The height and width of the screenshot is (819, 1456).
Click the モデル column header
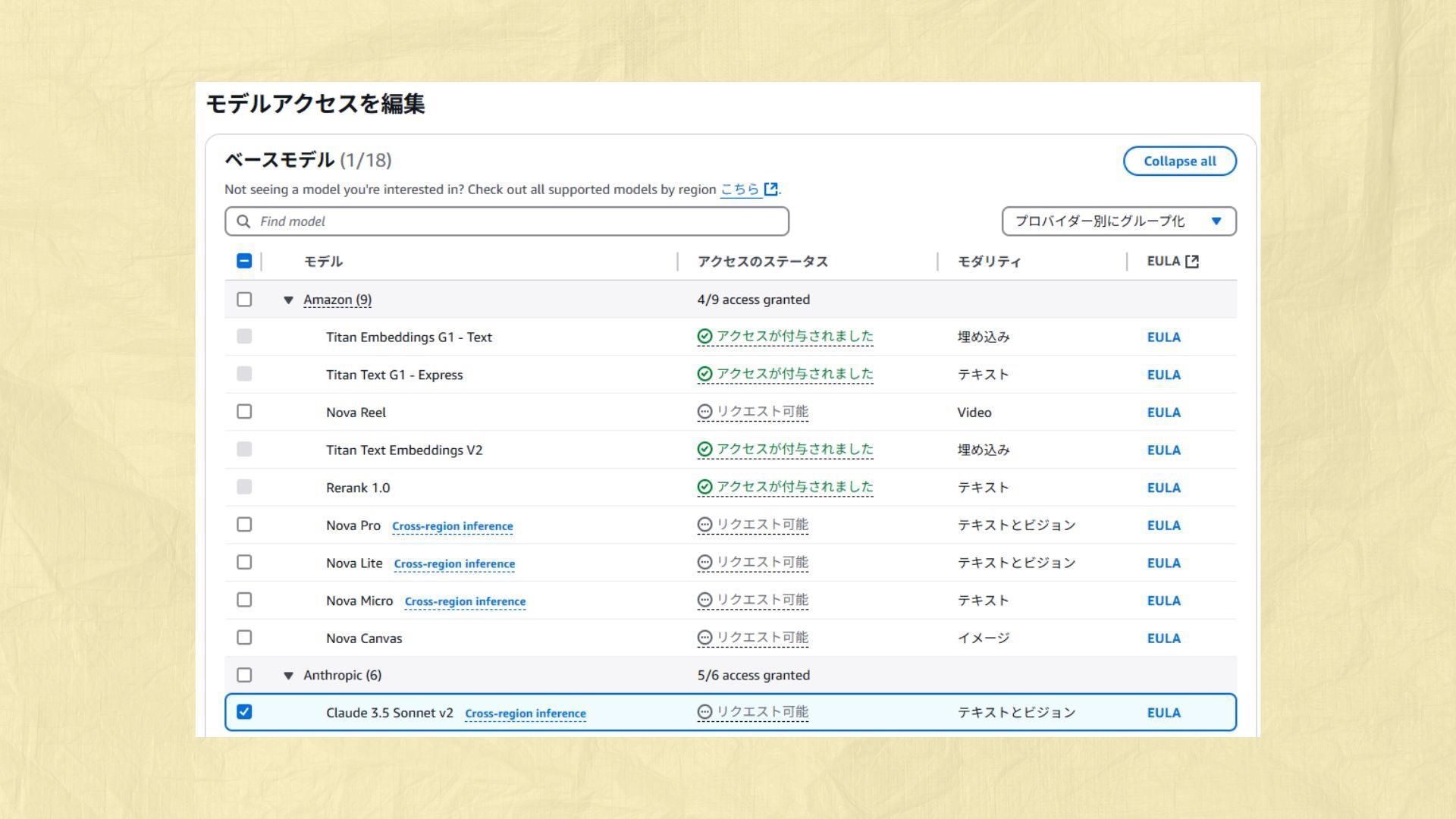(x=323, y=262)
